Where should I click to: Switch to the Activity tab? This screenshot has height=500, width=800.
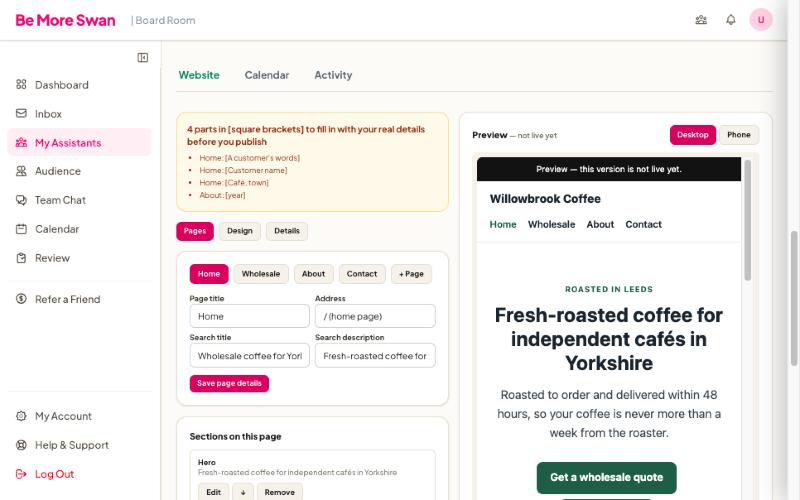click(333, 75)
